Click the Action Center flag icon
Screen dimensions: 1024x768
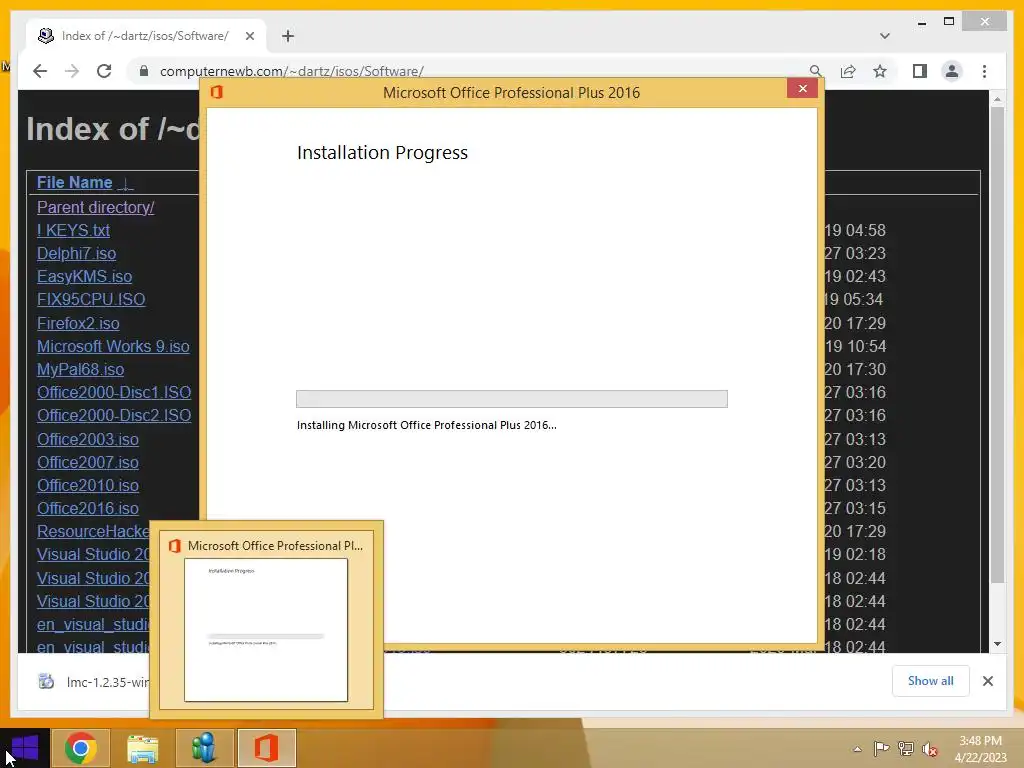coord(881,748)
